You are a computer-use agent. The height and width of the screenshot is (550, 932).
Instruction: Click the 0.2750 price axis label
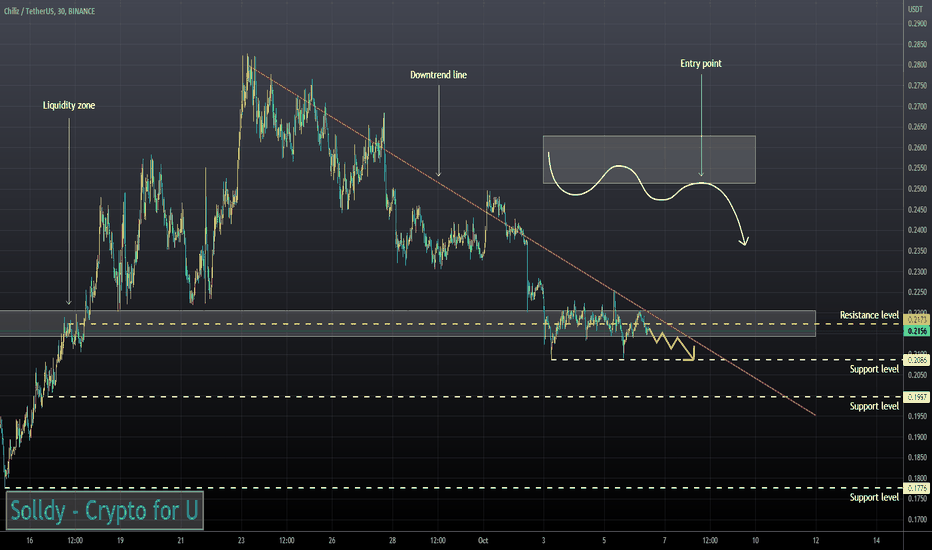[x=917, y=86]
